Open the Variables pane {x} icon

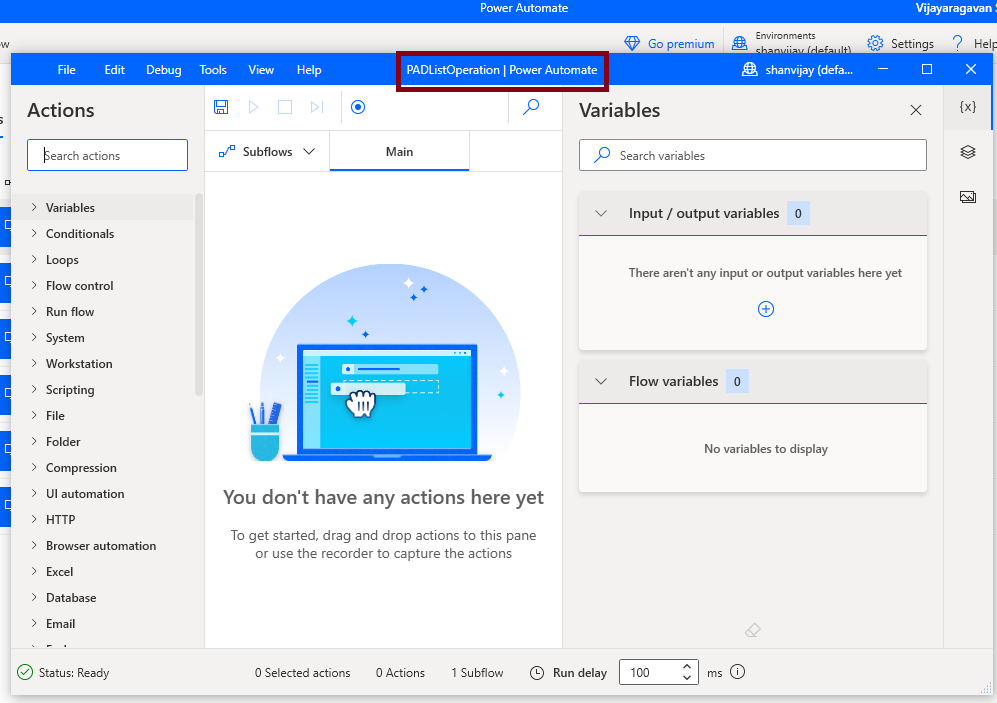(x=968, y=107)
